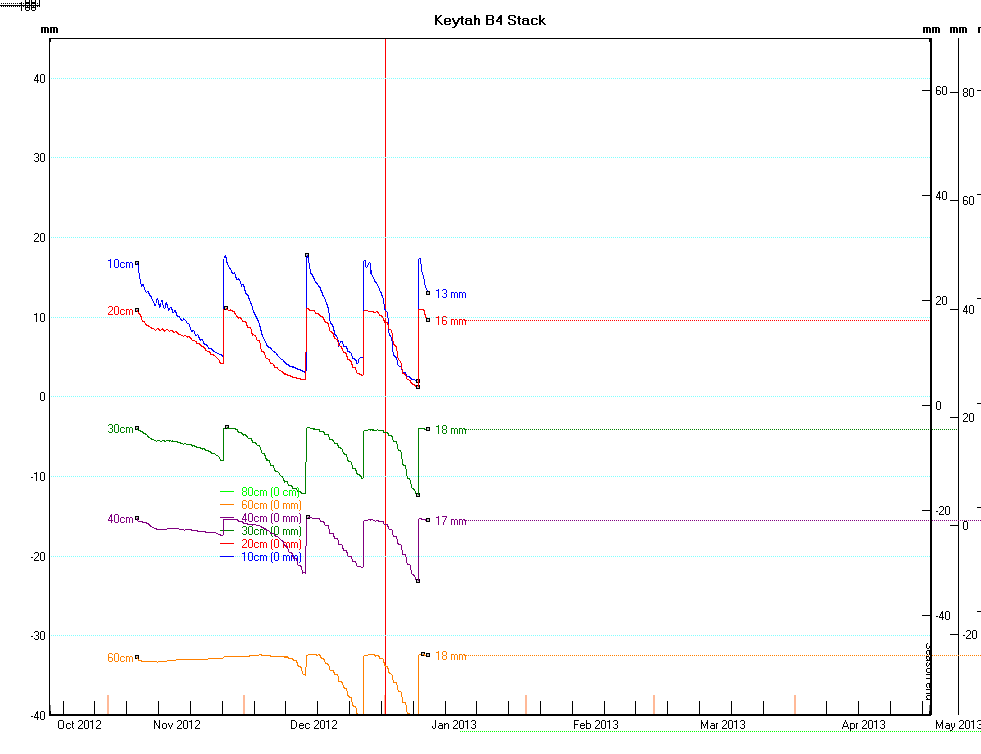The image size is (981, 754).
Task: Click the Dec 2012 date axis label
Action: tap(312, 725)
